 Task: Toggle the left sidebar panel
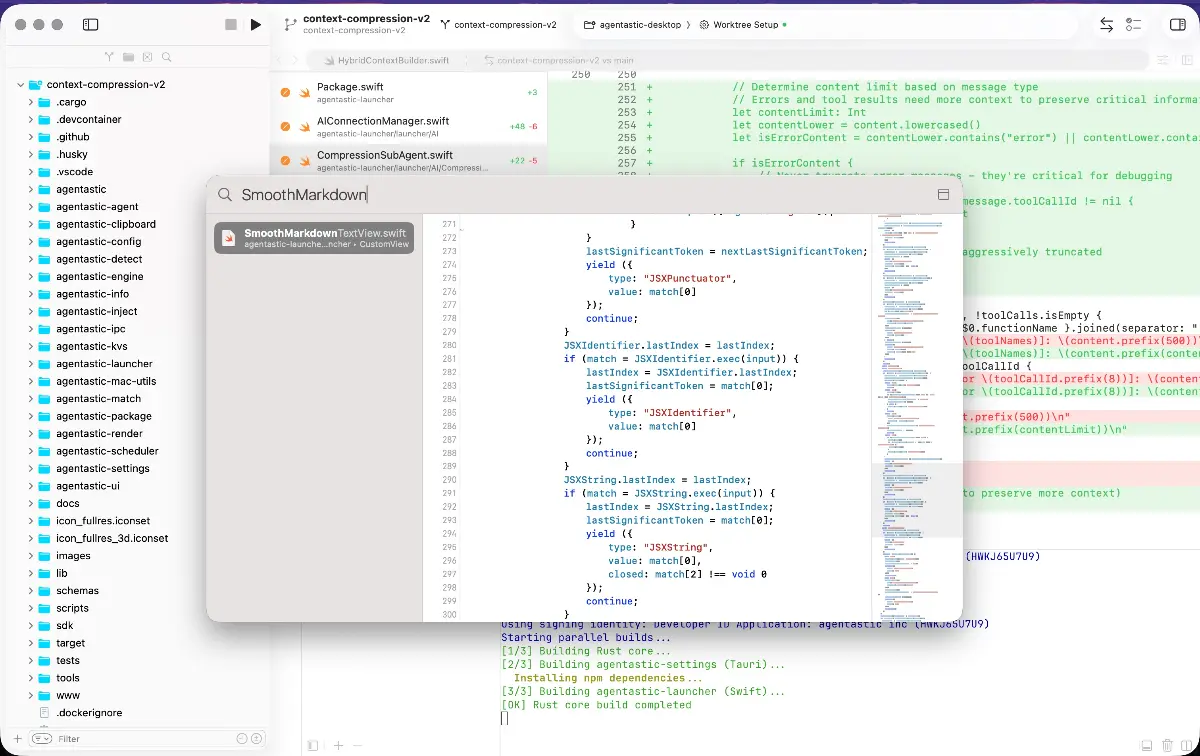click(90, 25)
